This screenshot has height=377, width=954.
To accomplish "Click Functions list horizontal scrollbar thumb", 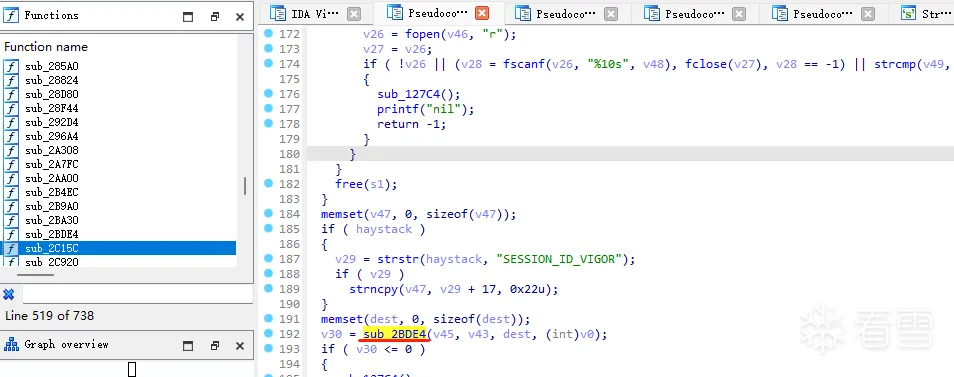I will pyautogui.click(x=35, y=275).
